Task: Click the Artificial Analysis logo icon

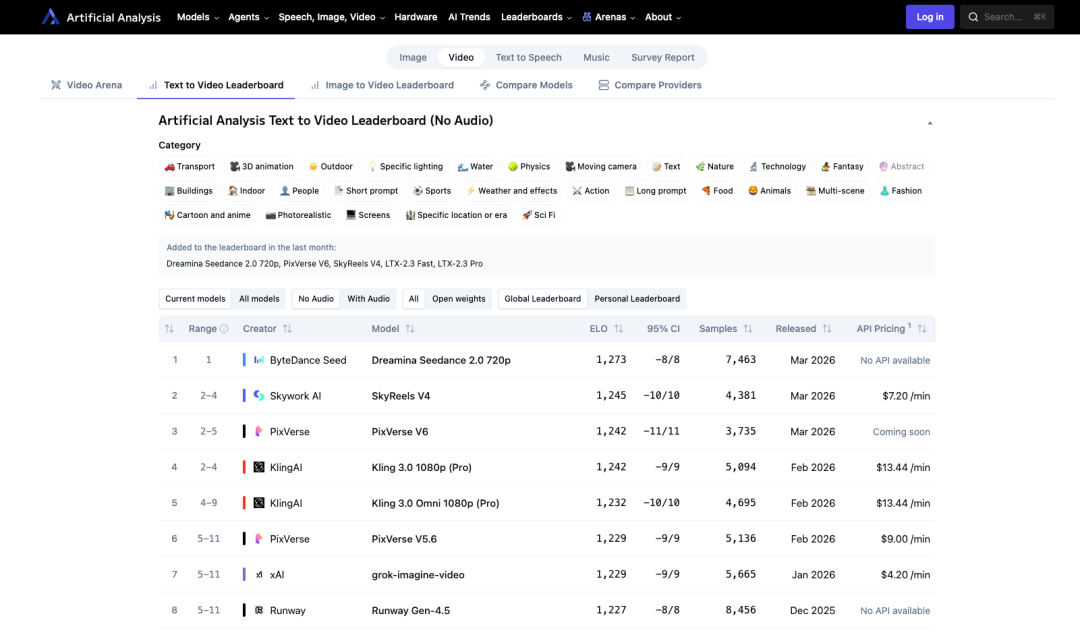Action: [50, 17]
